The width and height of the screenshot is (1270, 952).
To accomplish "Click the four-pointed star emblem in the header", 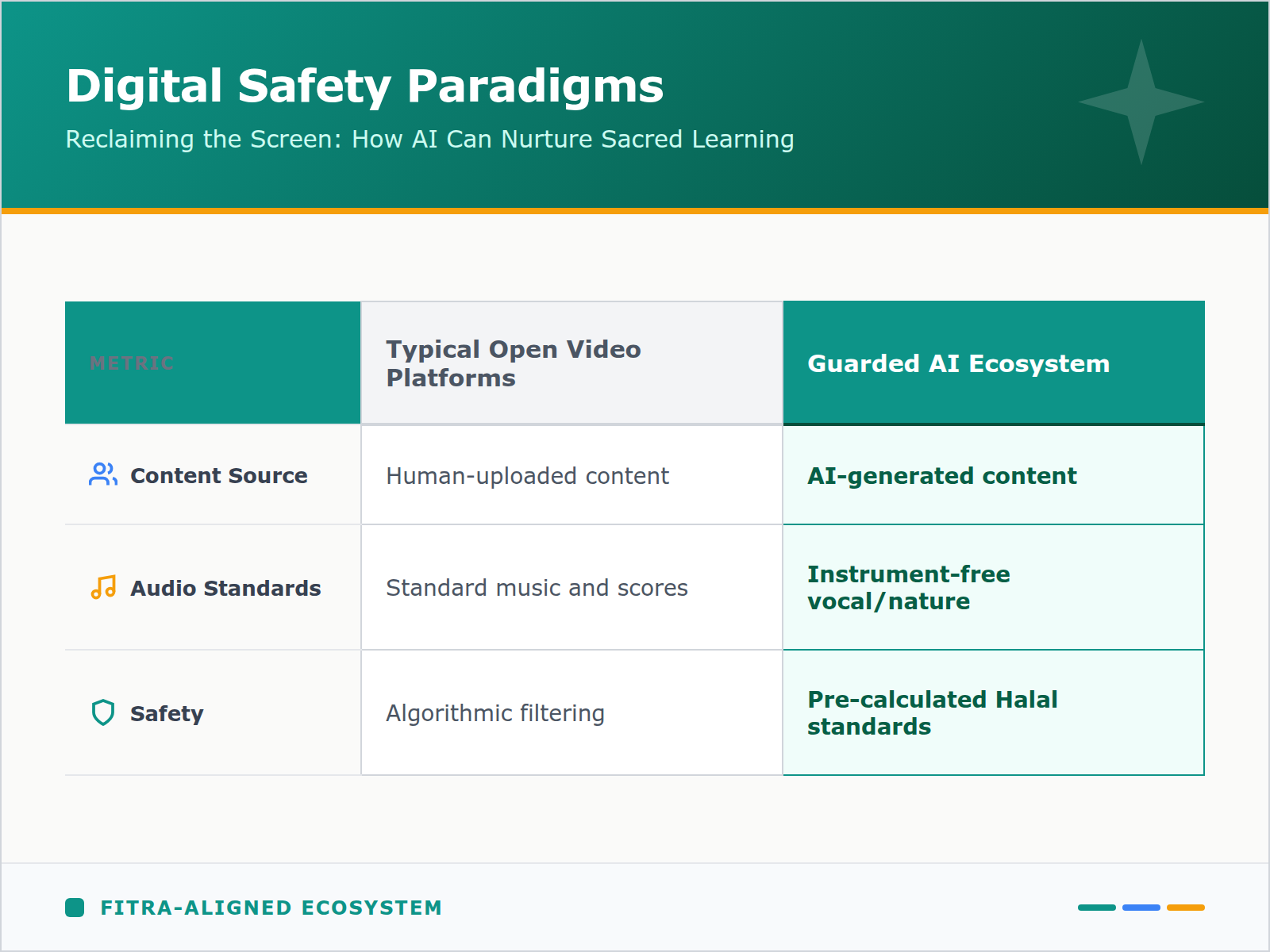I will (1141, 102).
